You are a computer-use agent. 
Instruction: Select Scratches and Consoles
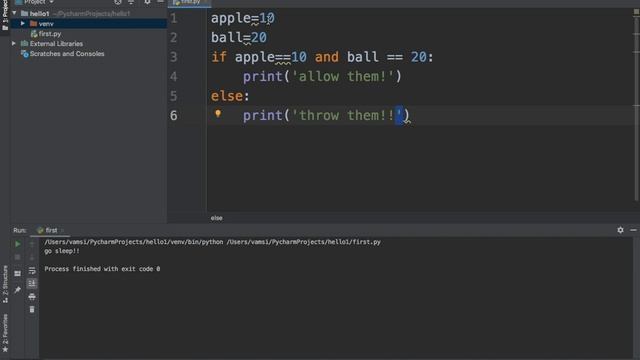pos(62,54)
